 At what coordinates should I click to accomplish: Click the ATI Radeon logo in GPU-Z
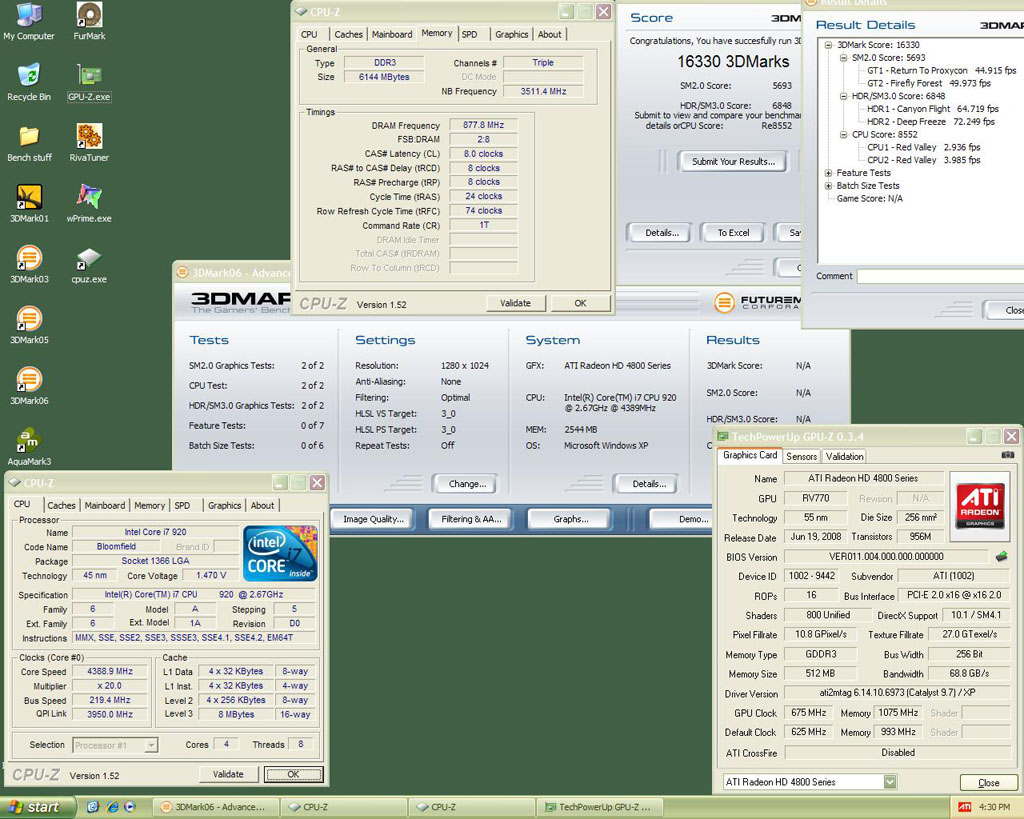[x=980, y=506]
